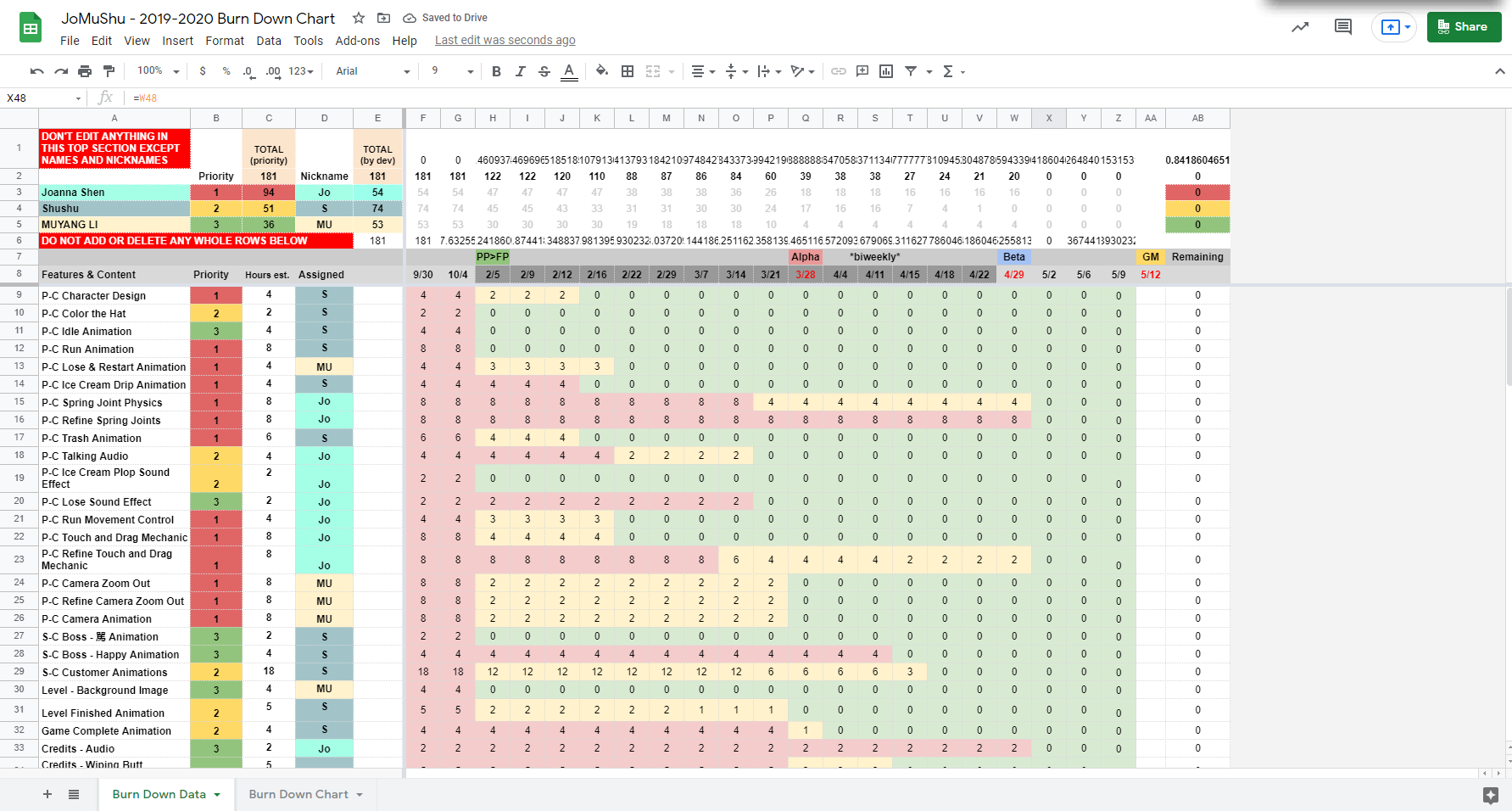This screenshot has width=1512, height=811.
Task: Click the Create a filter icon
Action: [911, 71]
